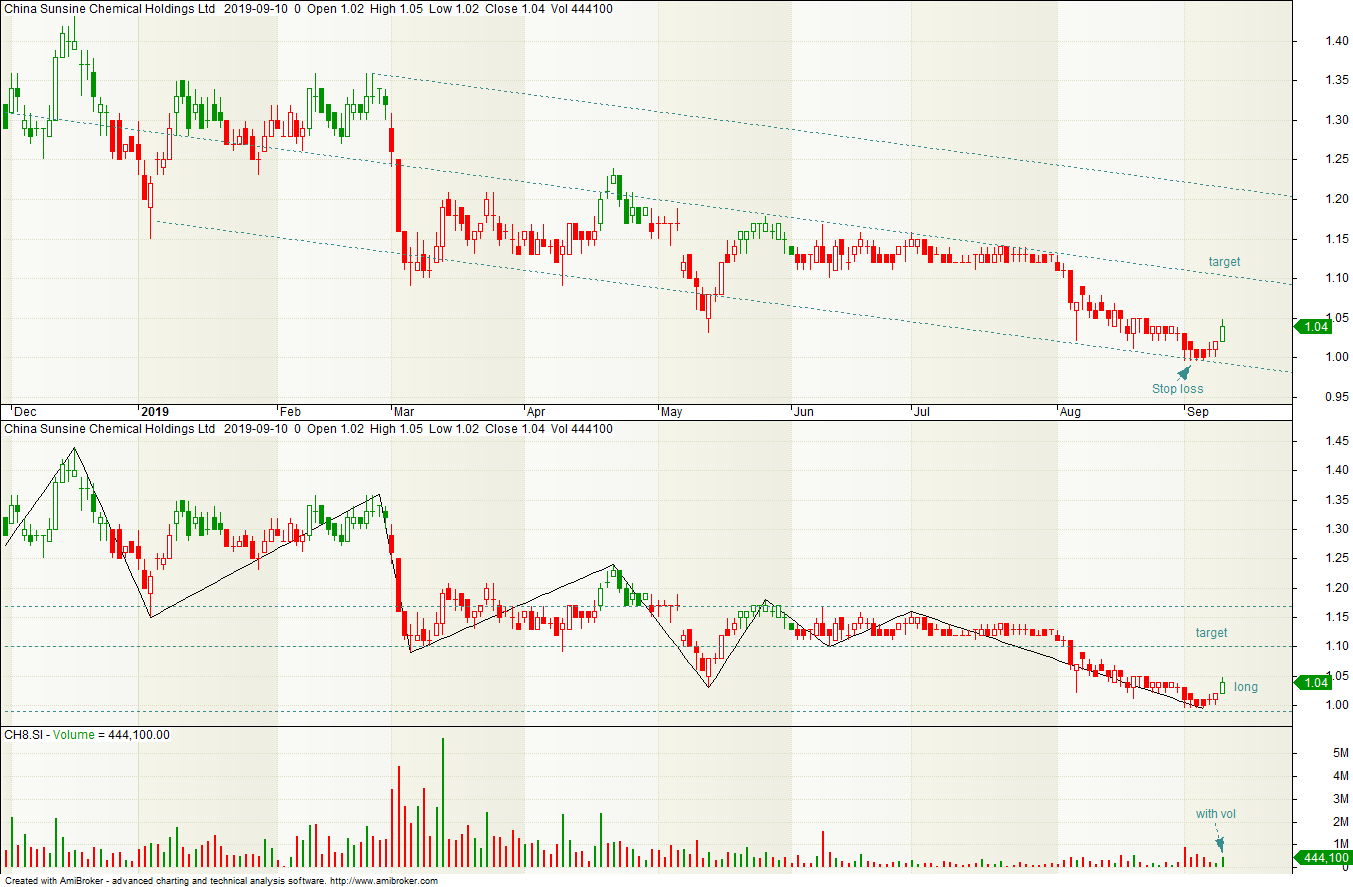Click the "Jul" month label
1353x887 pixels.
pyautogui.click(x=921, y=412)
